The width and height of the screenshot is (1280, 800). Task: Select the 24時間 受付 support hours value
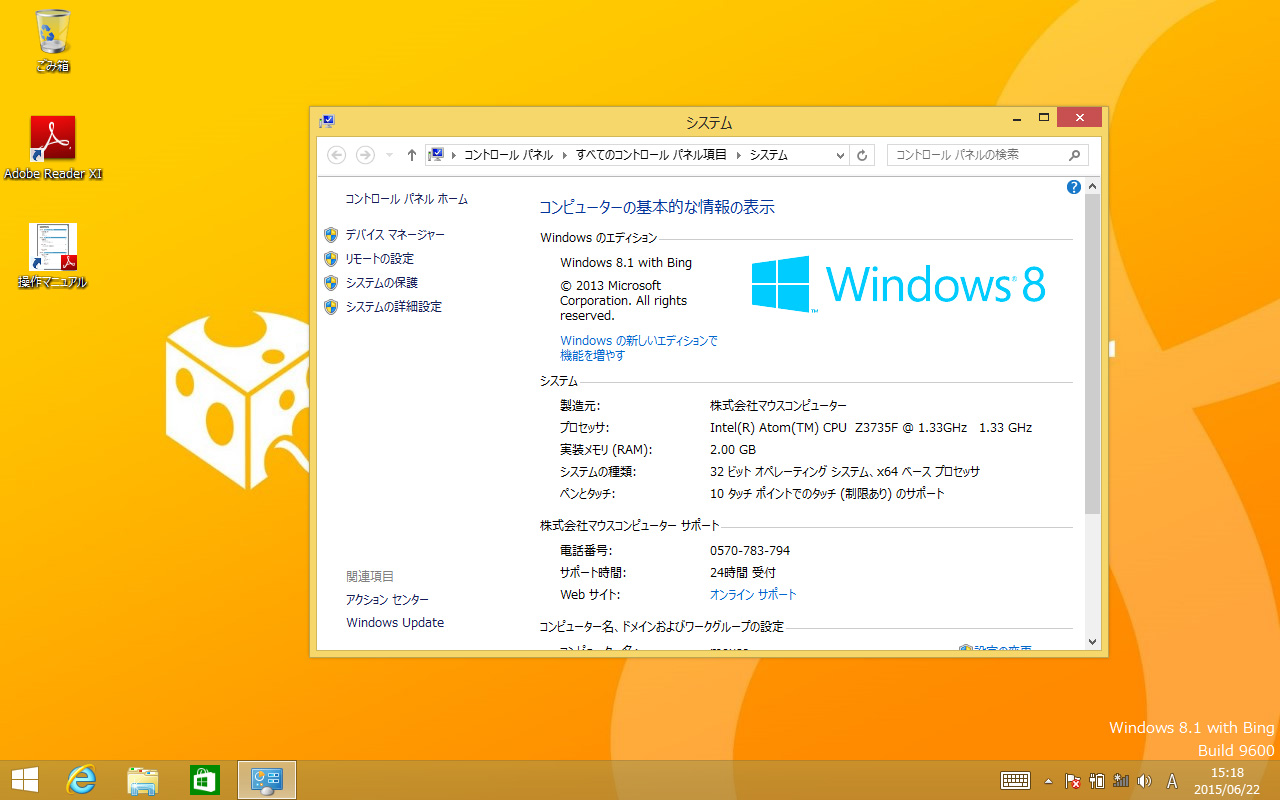click(x=742, y=573)
